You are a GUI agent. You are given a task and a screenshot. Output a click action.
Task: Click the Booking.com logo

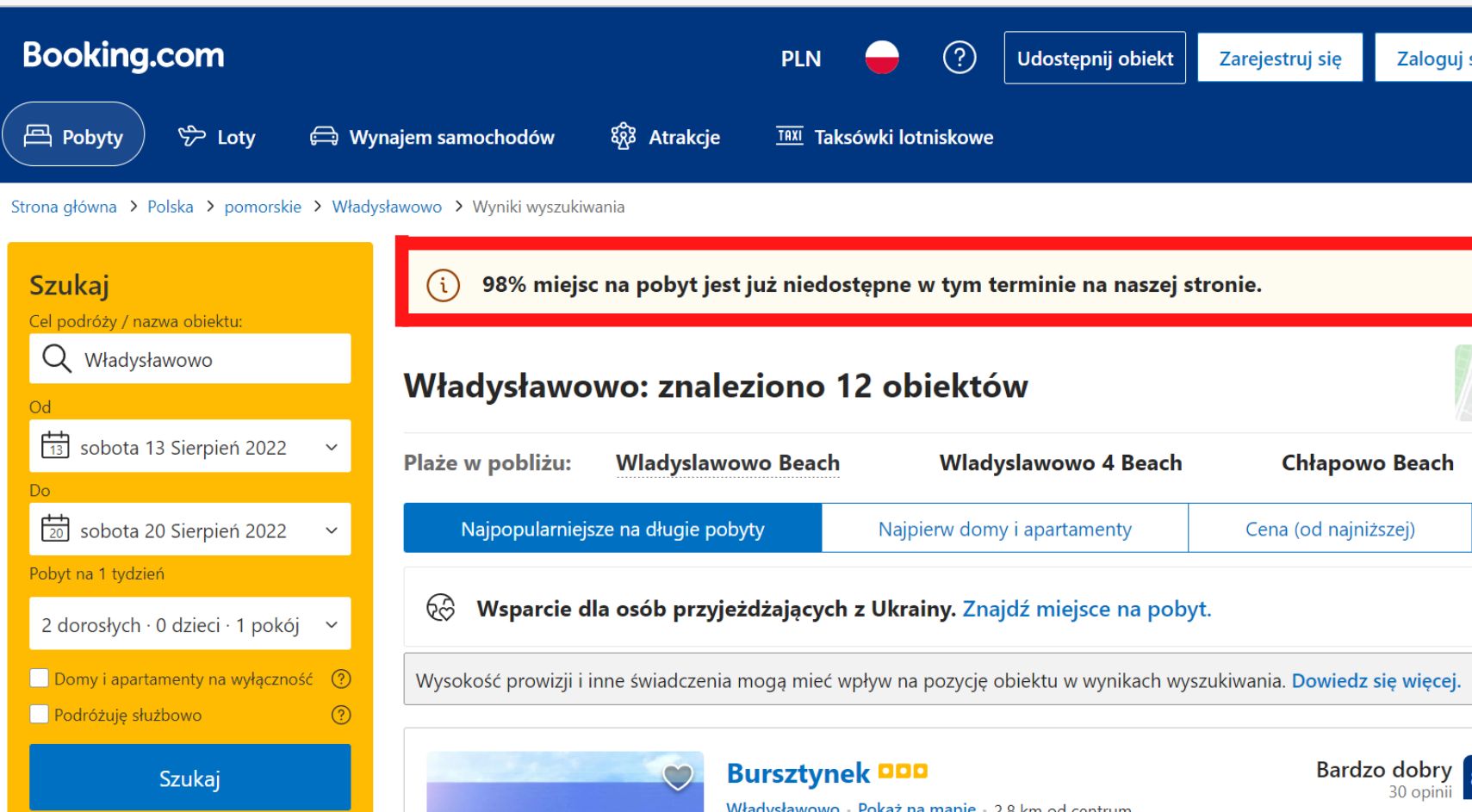(x=123, y=56)
